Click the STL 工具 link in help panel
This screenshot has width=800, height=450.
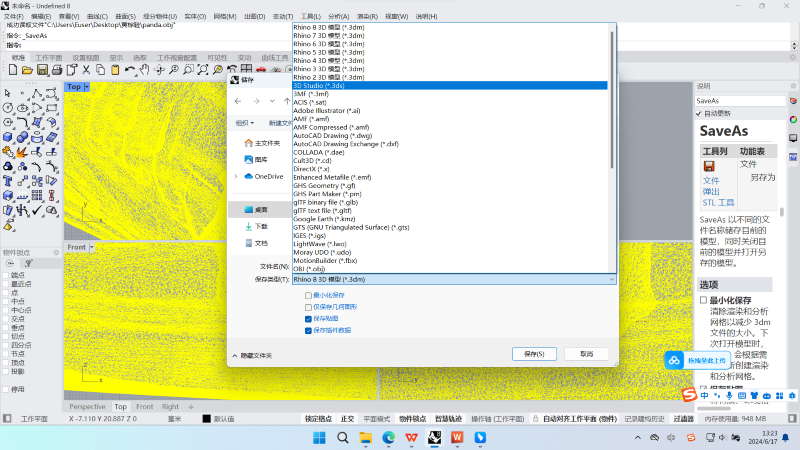point(718,203)
